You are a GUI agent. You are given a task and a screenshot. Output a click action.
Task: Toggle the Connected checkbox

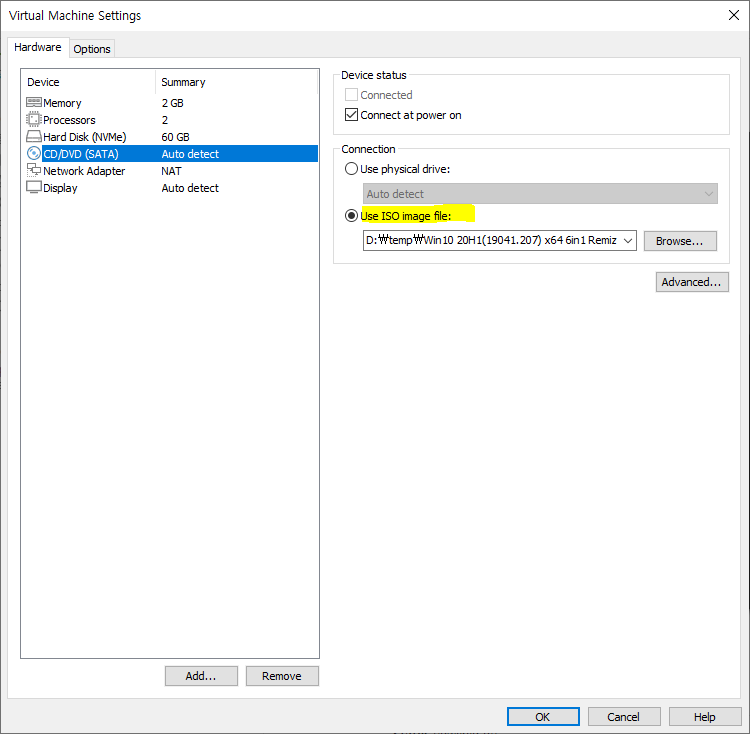351,95
